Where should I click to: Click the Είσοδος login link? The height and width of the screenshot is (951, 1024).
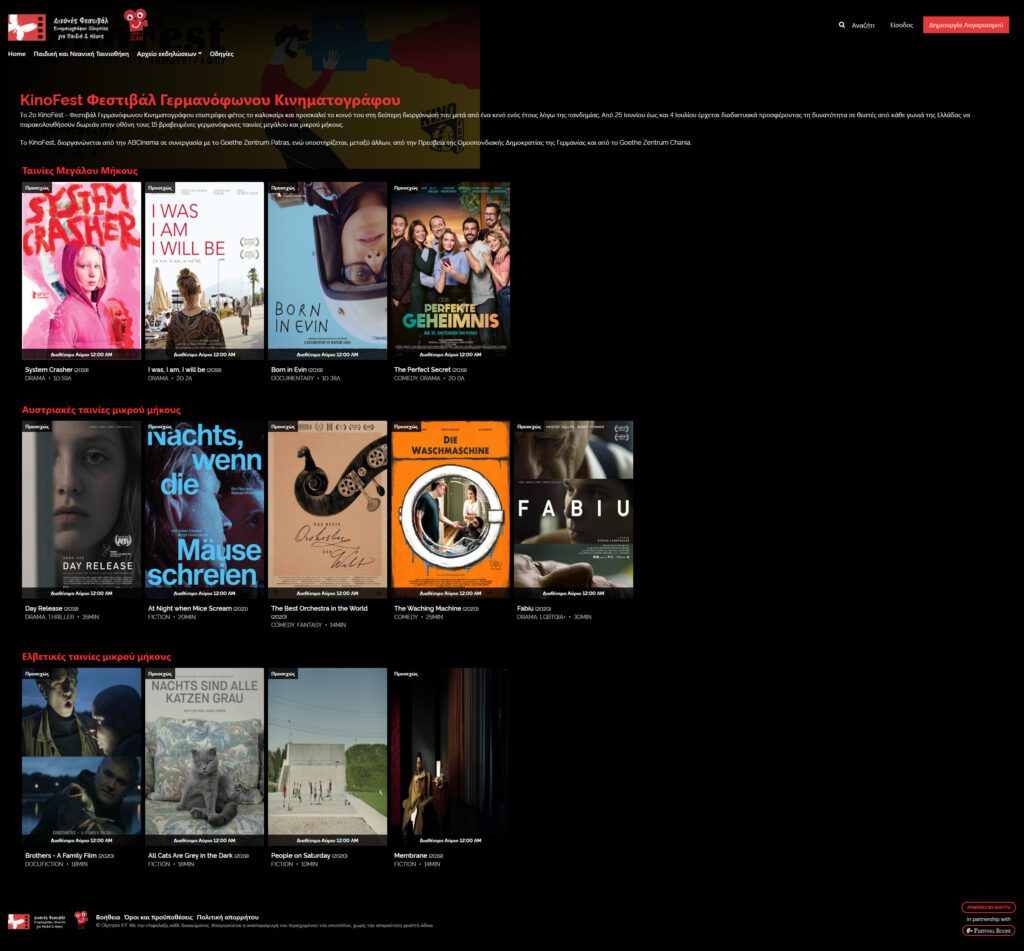tap(901, 25)
